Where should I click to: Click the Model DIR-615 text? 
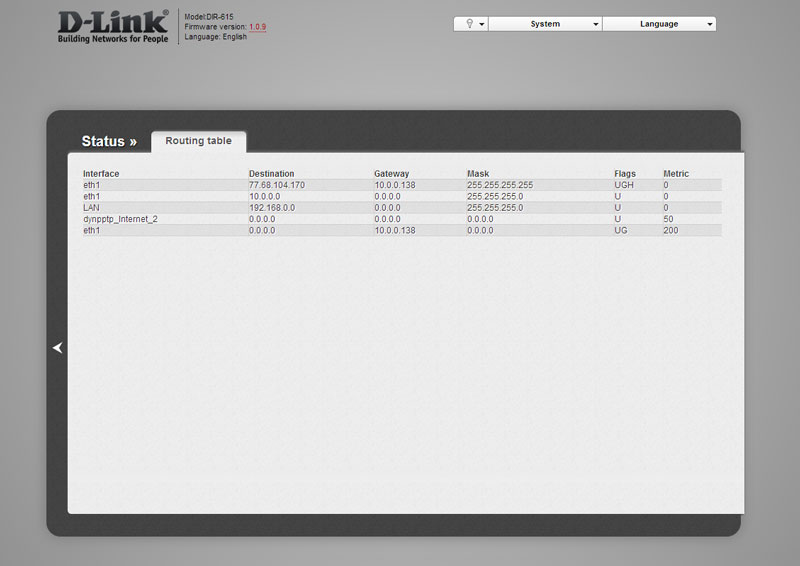click(209, 17)
